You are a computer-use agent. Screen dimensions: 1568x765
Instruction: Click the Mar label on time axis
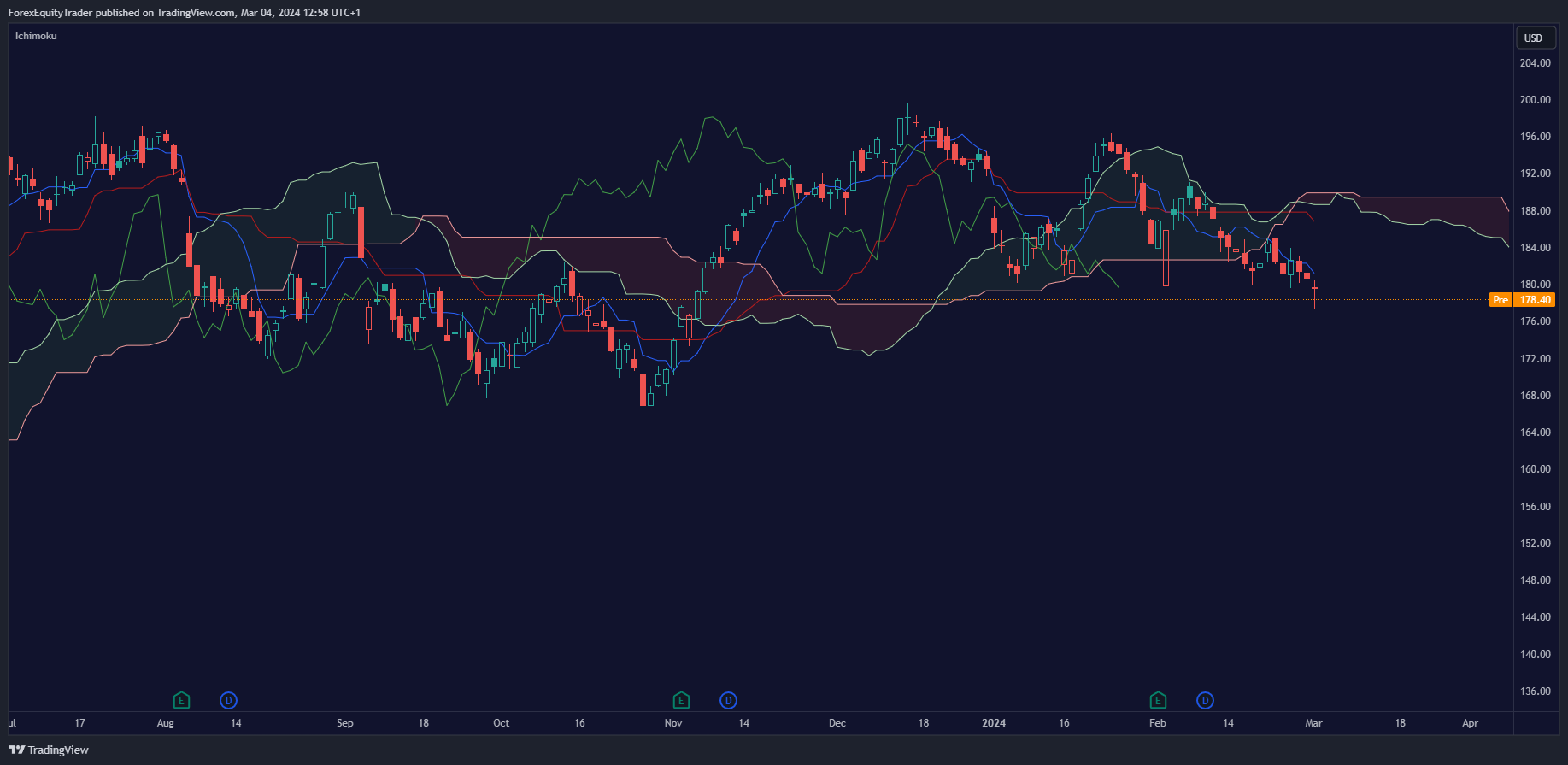coord(1314,723)
